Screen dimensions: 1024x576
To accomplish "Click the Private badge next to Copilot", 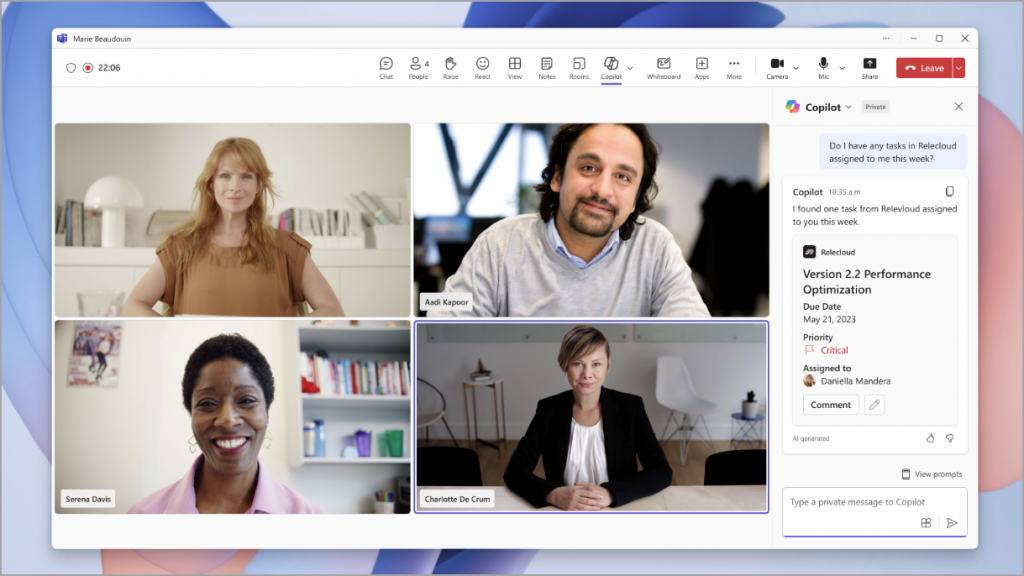I will click(x=875, y=107).
